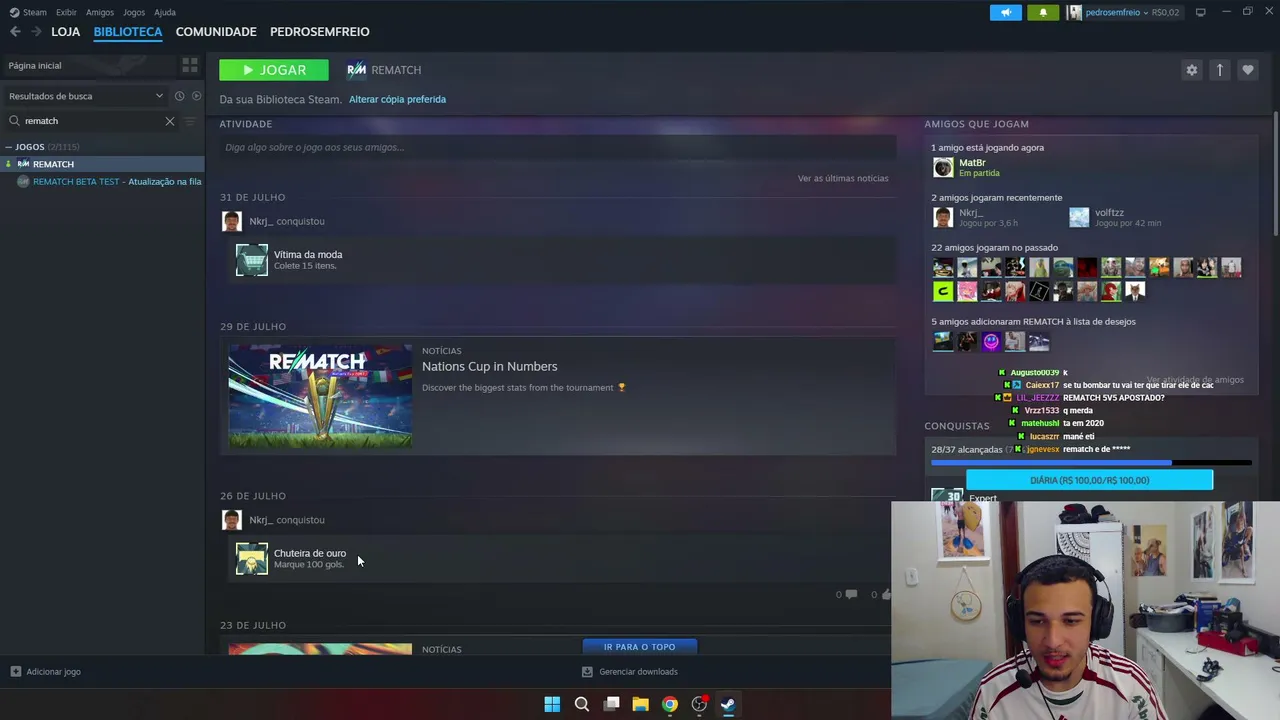Open the Windows Start menu
Image resolution: width=1280 pixels, height=720 pixels.
pos(552,705)
